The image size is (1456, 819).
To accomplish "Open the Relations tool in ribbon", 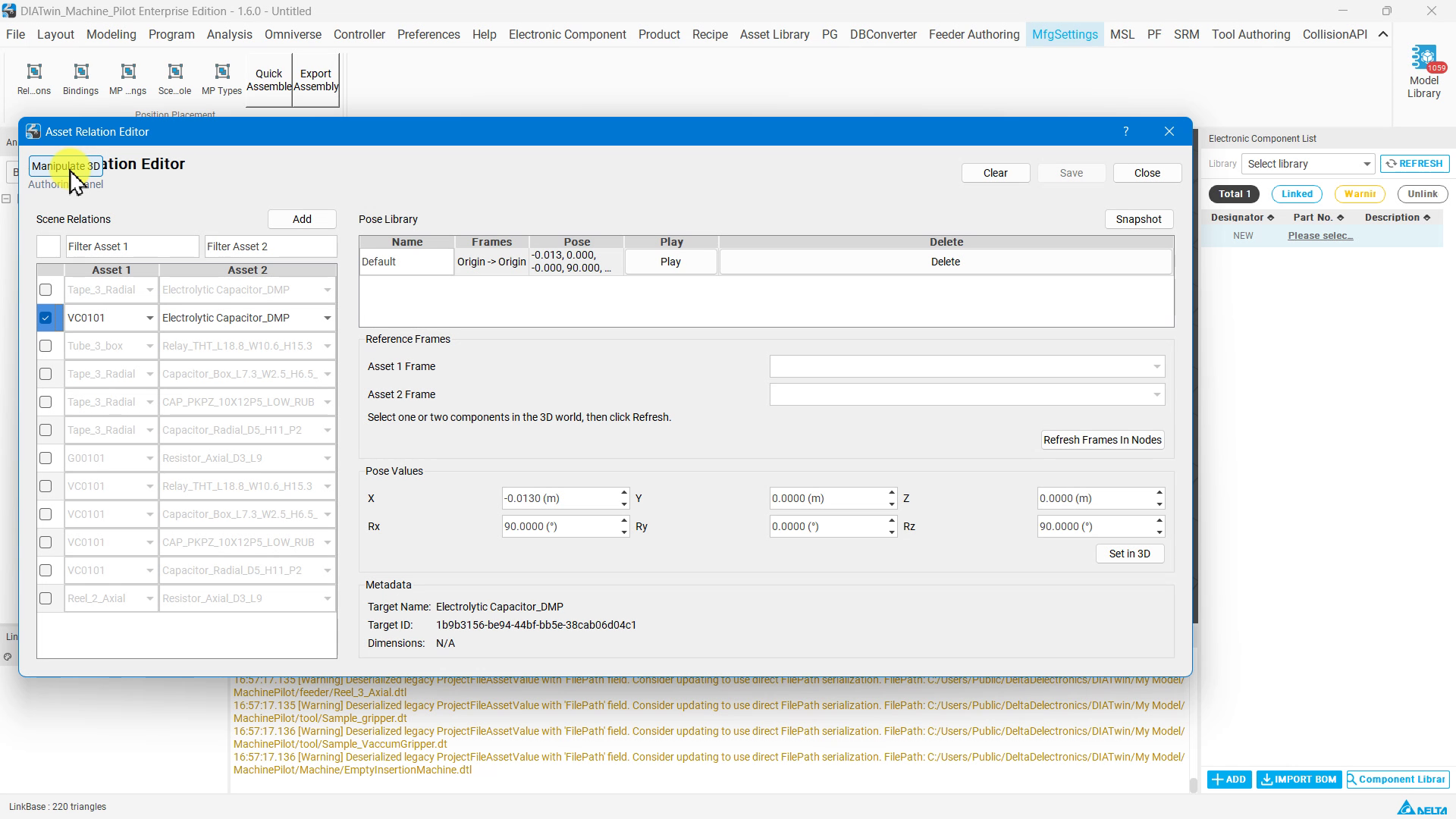I will click(34, 79).
